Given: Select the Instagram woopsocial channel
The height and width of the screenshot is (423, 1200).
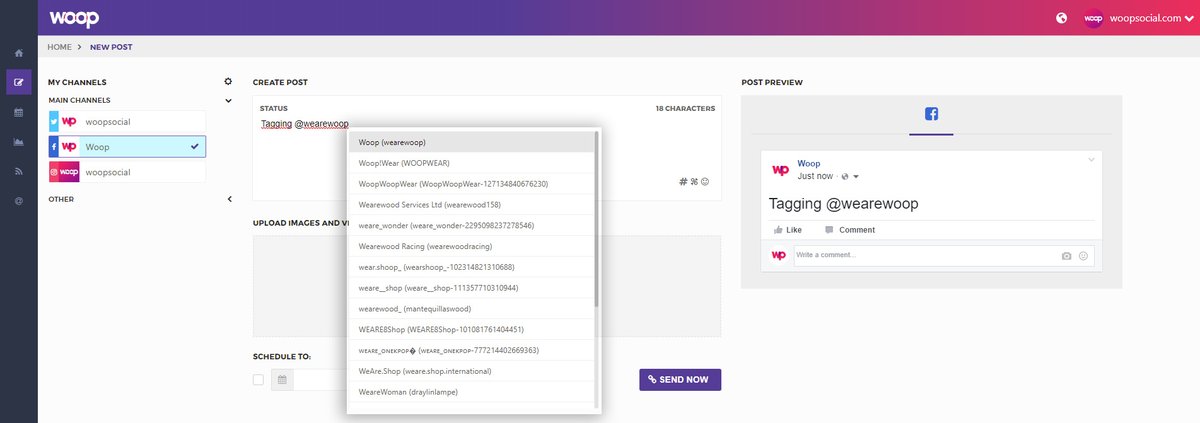Looking at the screenshot, I should click(x=127, y=172).
